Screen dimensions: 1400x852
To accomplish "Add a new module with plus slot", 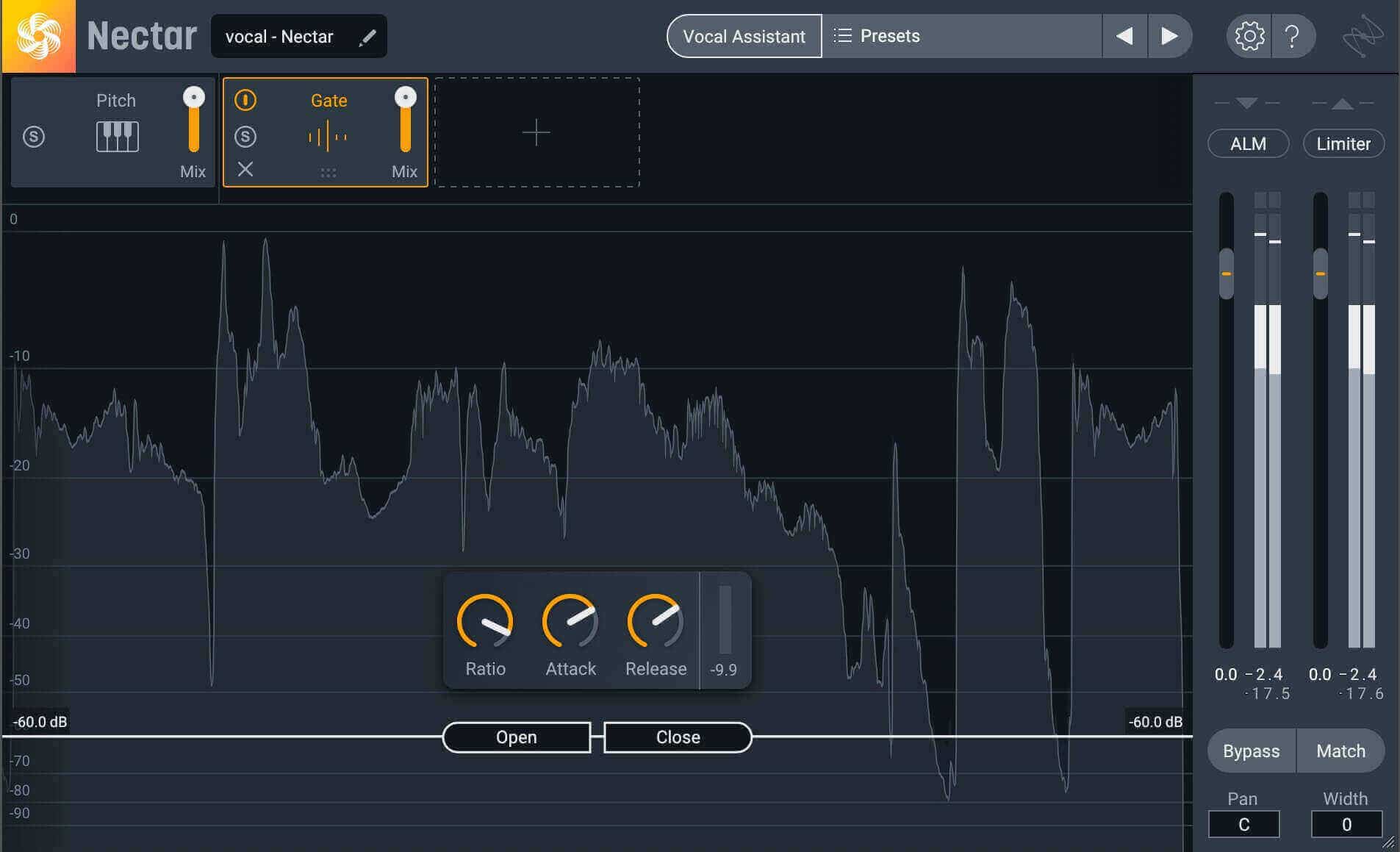I will coord(536,132).
